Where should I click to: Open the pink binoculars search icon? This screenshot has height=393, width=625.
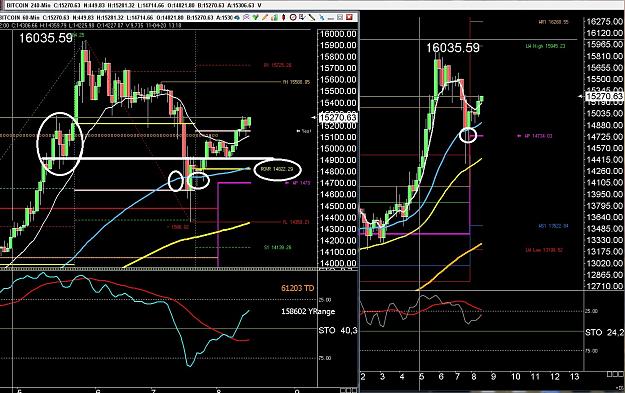click(x=246, y=17)
